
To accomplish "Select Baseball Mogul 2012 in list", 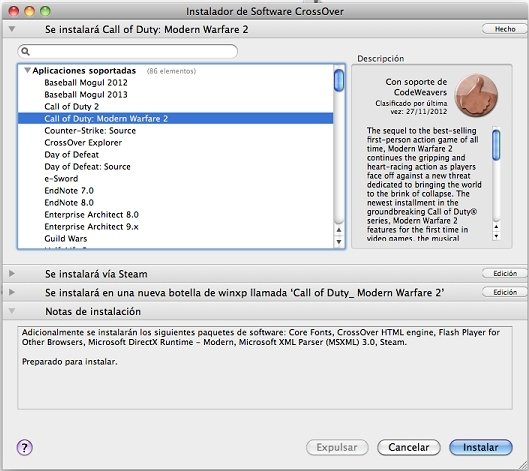I will click(86, 83).
